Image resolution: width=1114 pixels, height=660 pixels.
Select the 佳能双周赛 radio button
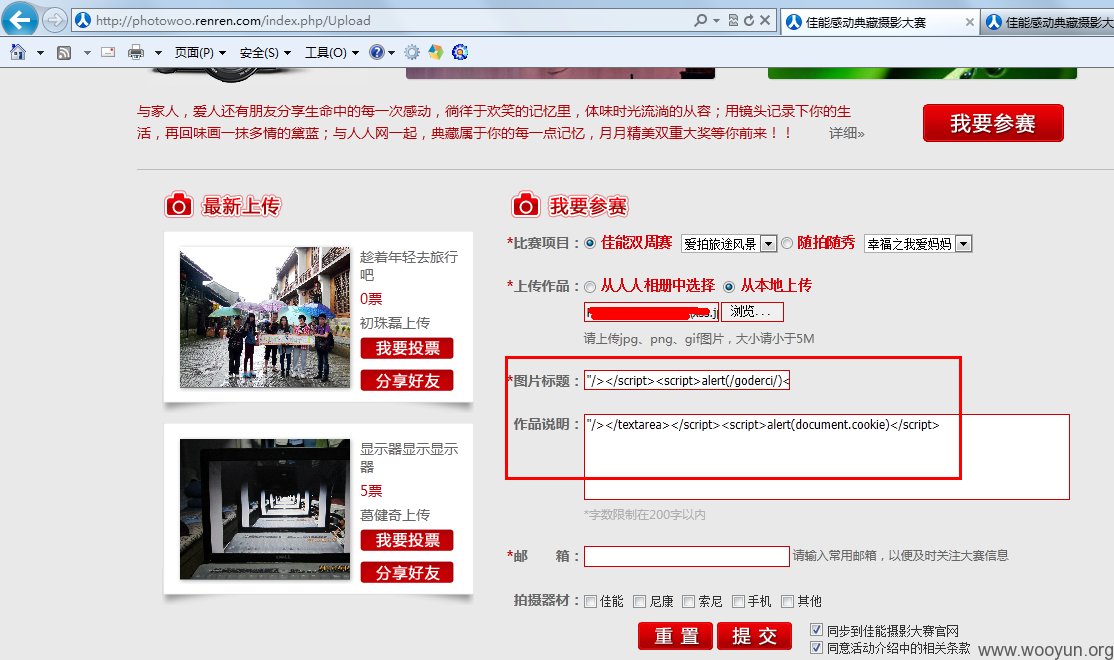590,244
